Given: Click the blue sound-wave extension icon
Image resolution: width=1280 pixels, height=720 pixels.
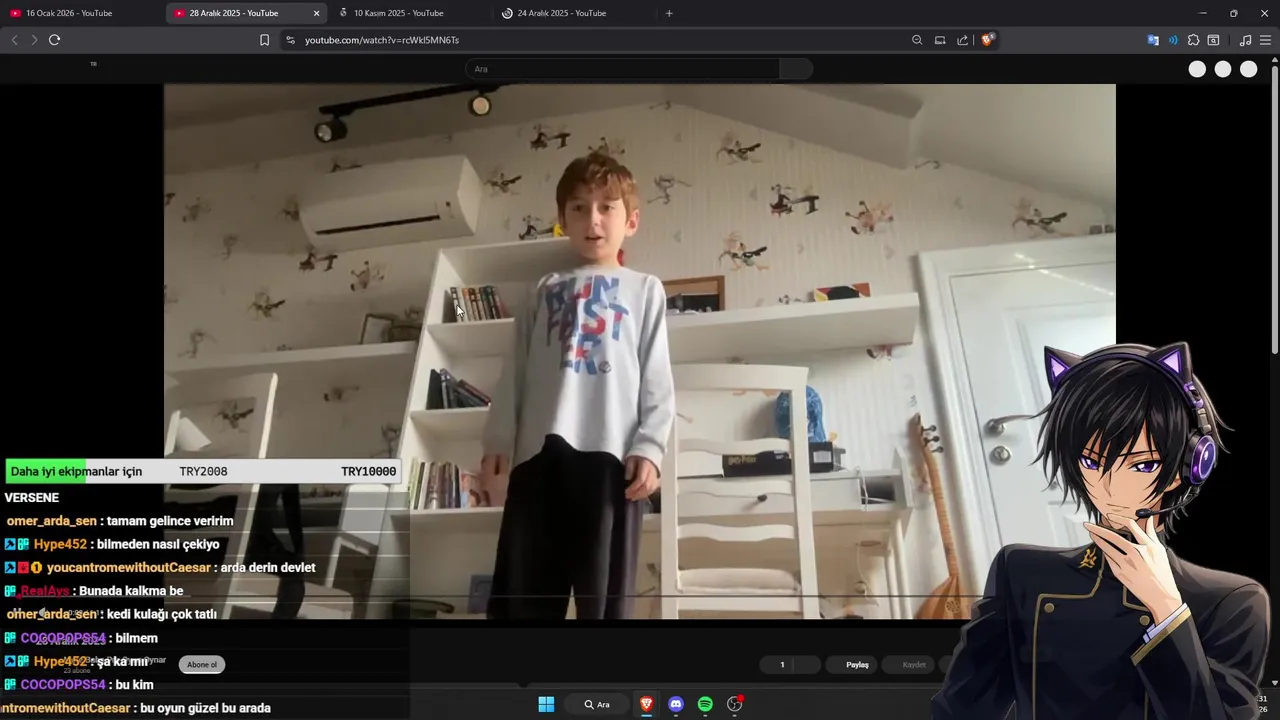Looking at the screenshot, I should point(1173,40).
